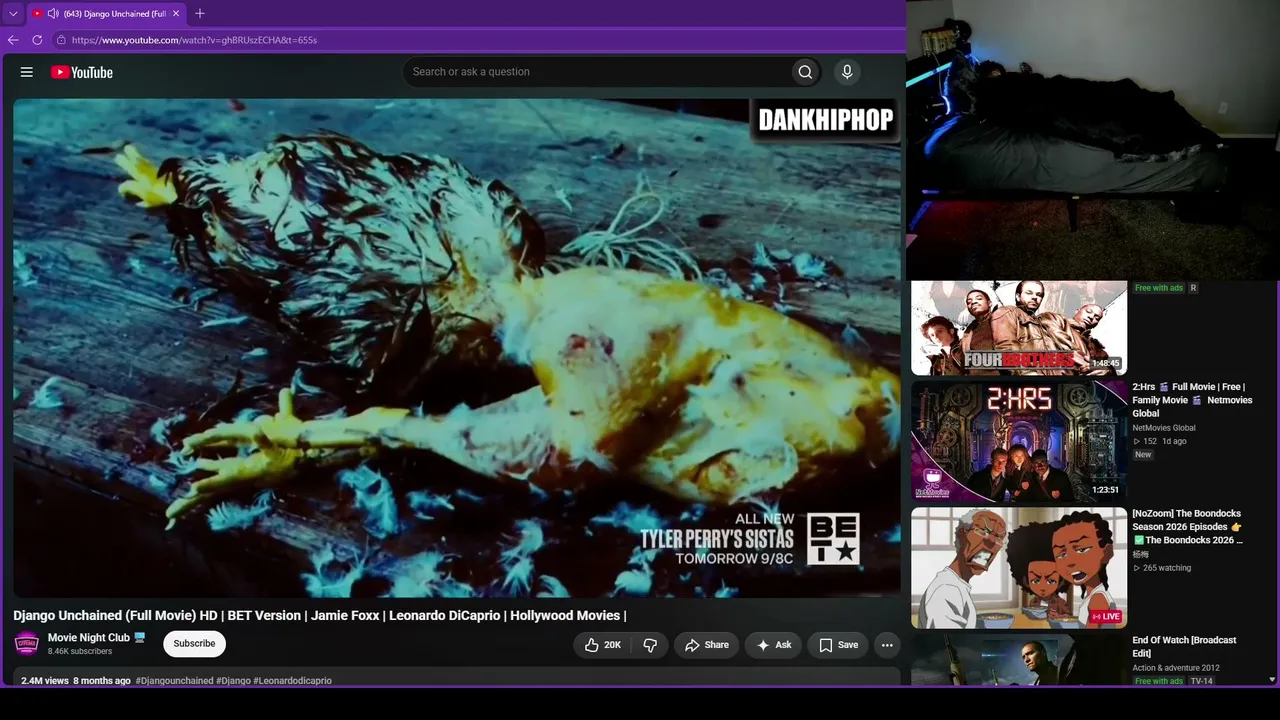
Task: Open the browser tab list chevron
Action: 13,14
